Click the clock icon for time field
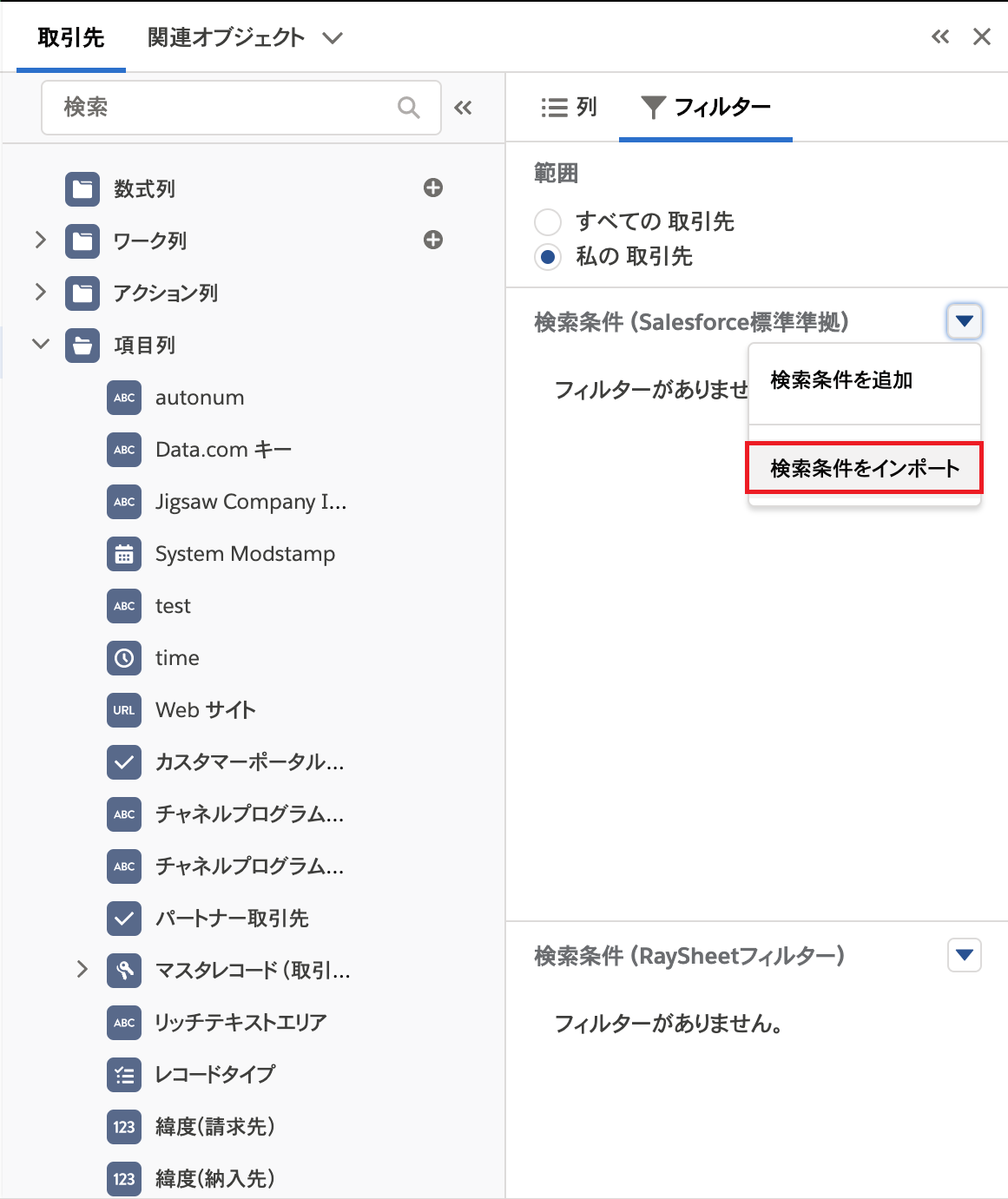The image size is (1008, 1199). click(124, 657)
